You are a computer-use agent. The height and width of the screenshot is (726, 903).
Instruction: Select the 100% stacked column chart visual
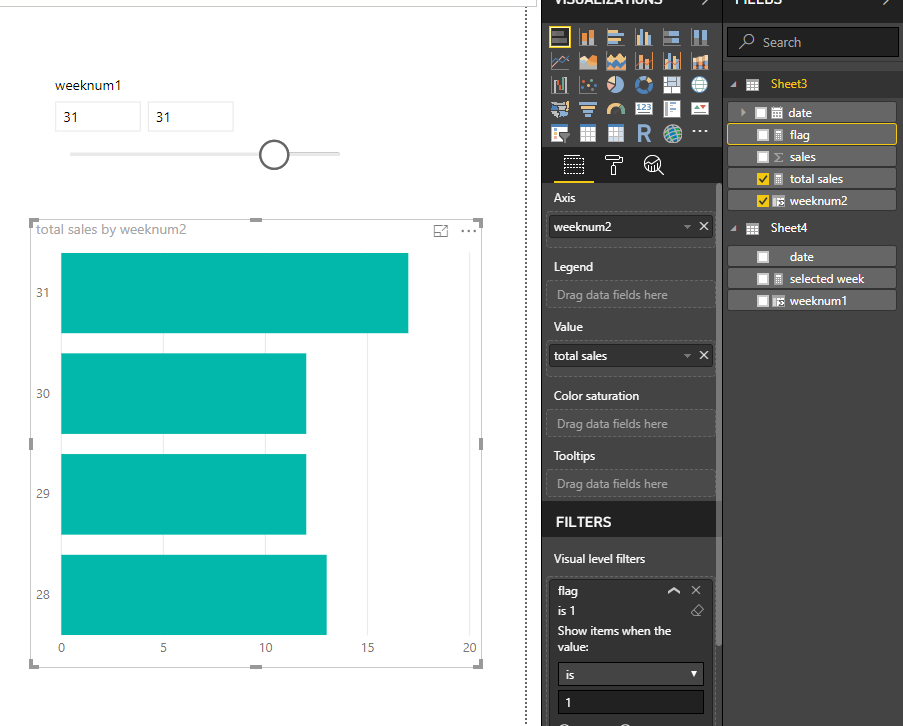pos(700,37)
